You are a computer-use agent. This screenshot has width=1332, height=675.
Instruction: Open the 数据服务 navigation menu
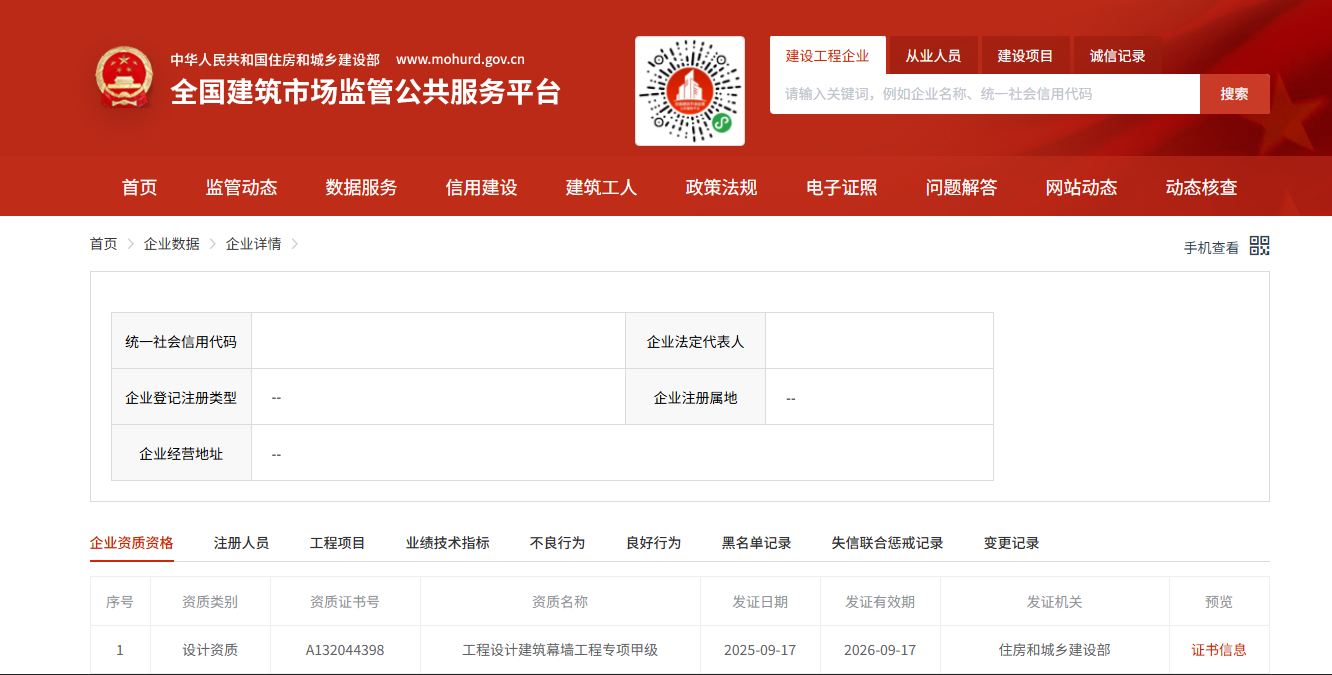coord(361,187)
